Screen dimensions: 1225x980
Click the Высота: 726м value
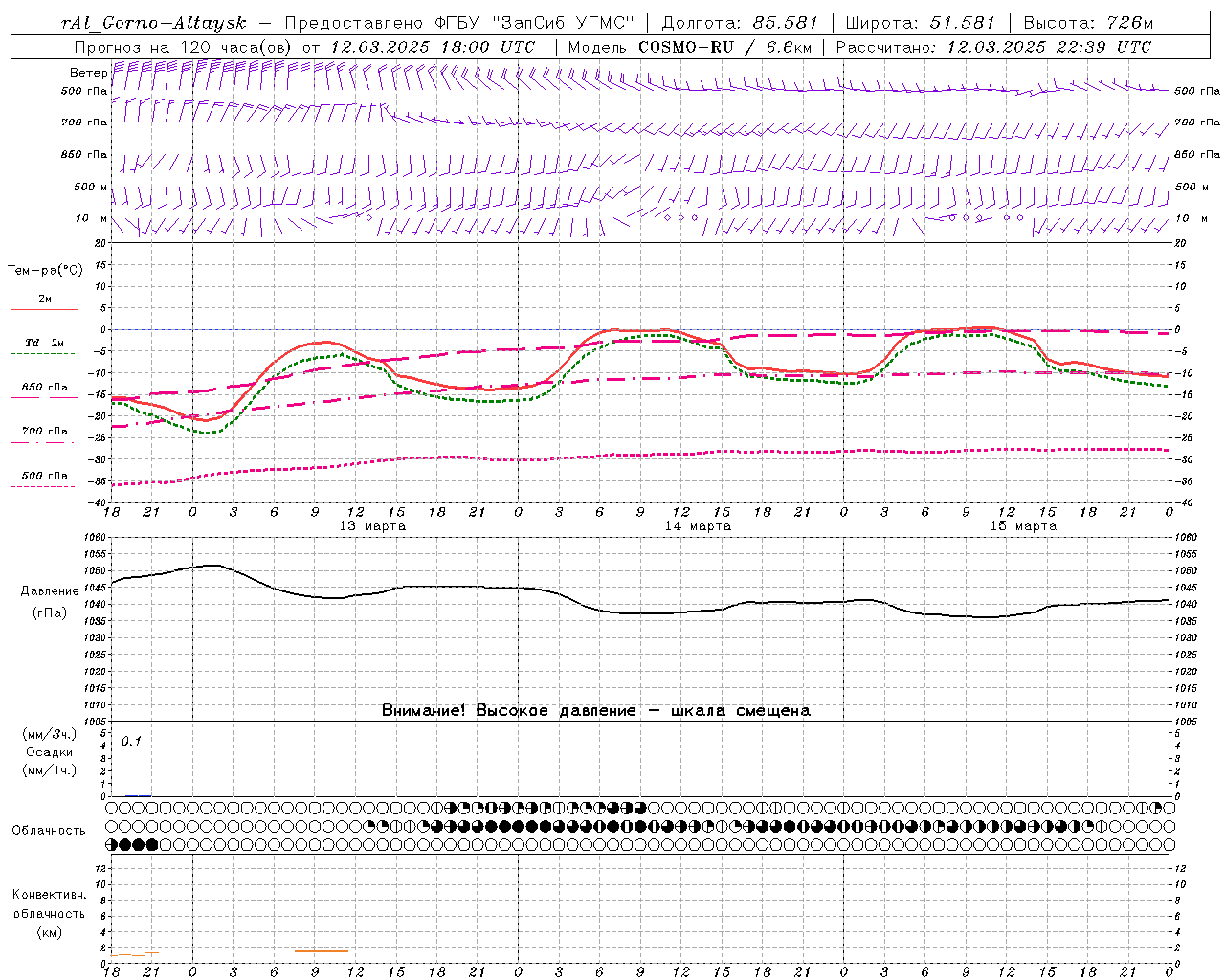1088,22
